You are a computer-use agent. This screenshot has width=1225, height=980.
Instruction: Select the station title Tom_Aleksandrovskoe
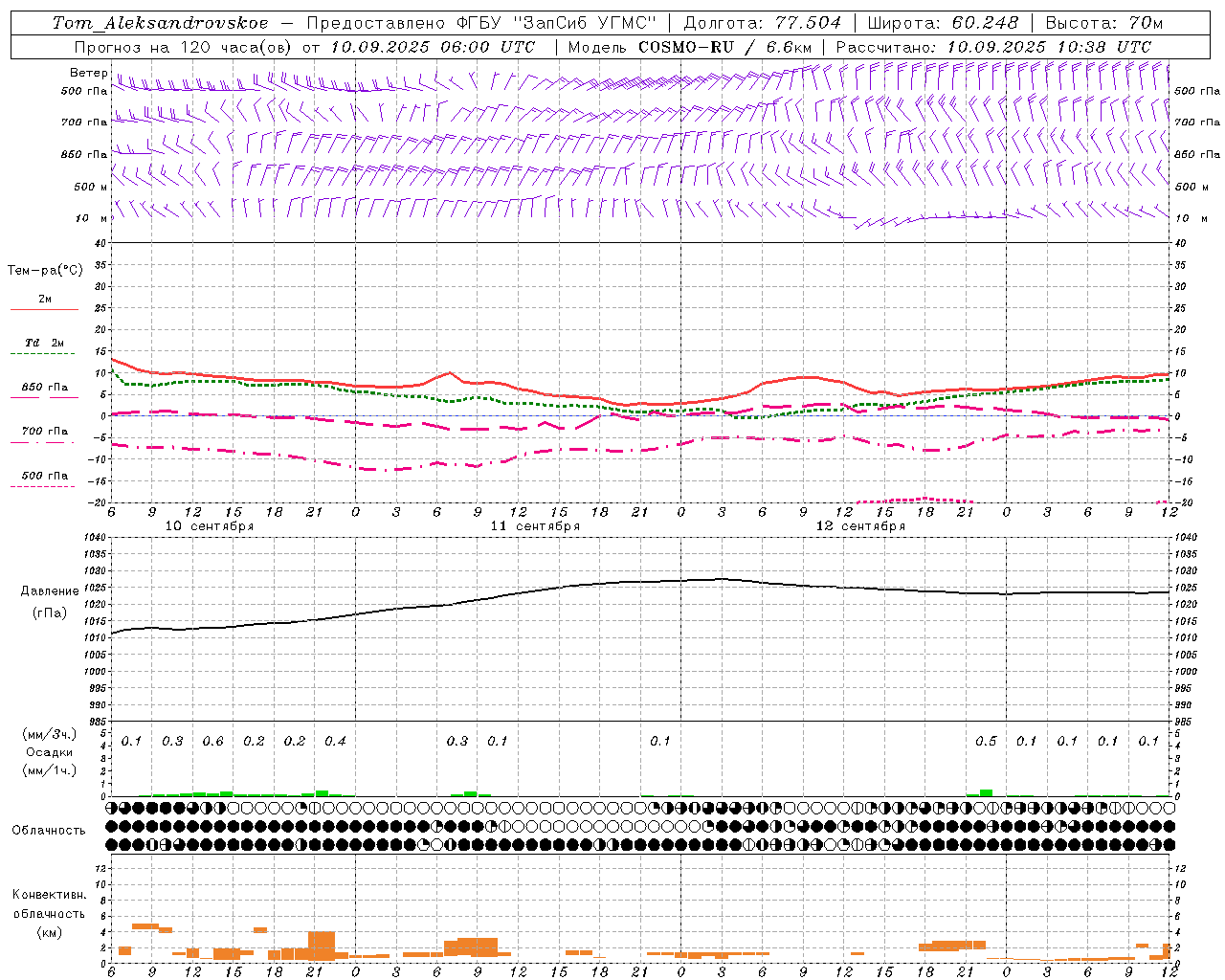(160, 23)
